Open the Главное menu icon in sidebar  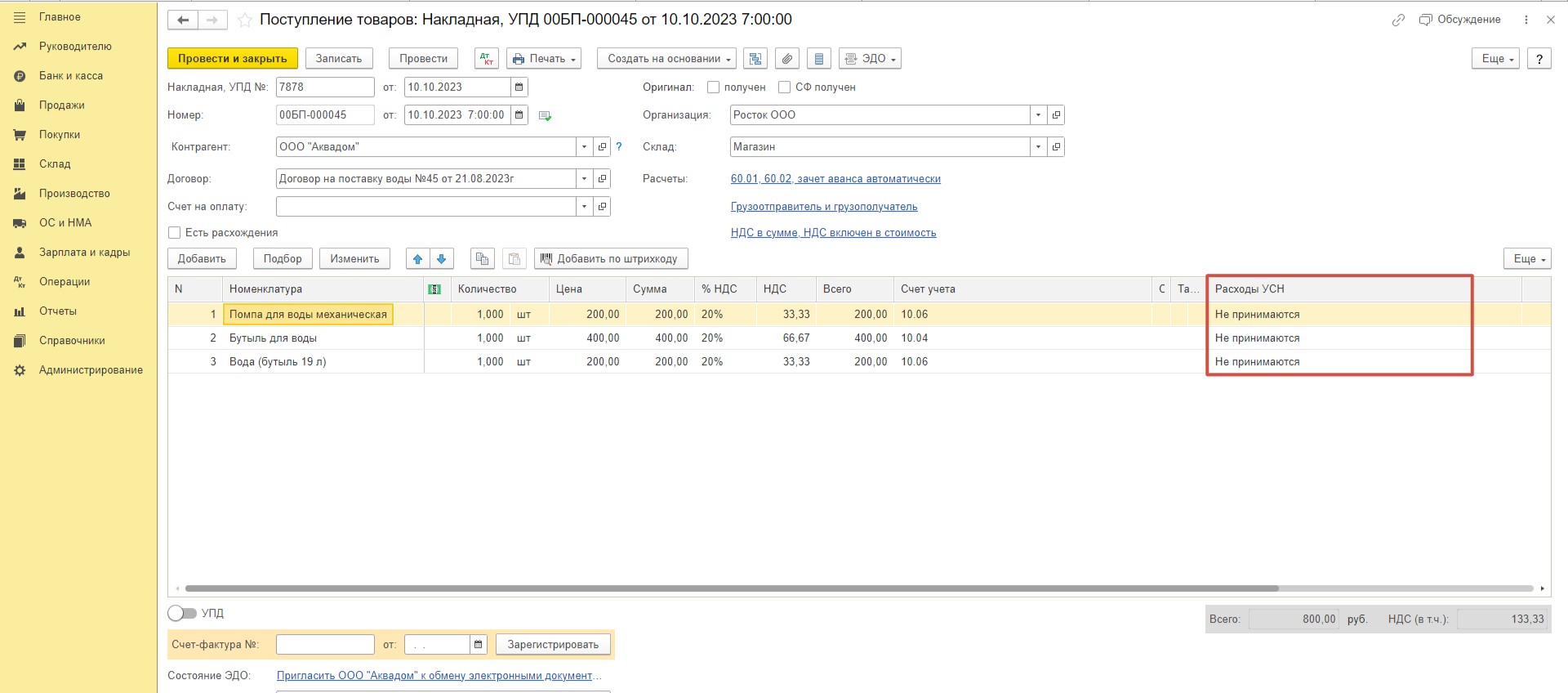pyautogui.click(x=20, y=17)
